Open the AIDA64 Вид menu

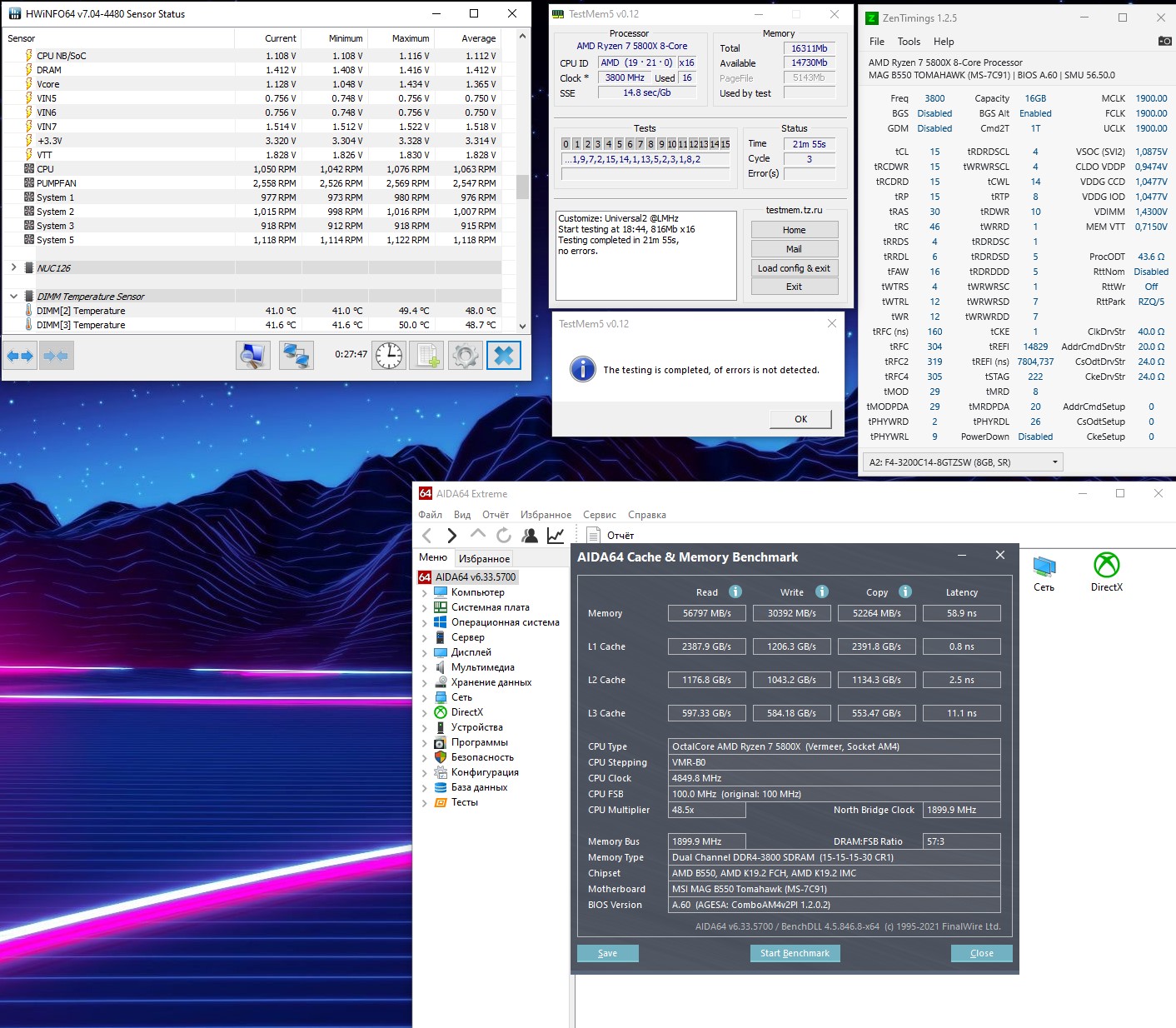462,515
